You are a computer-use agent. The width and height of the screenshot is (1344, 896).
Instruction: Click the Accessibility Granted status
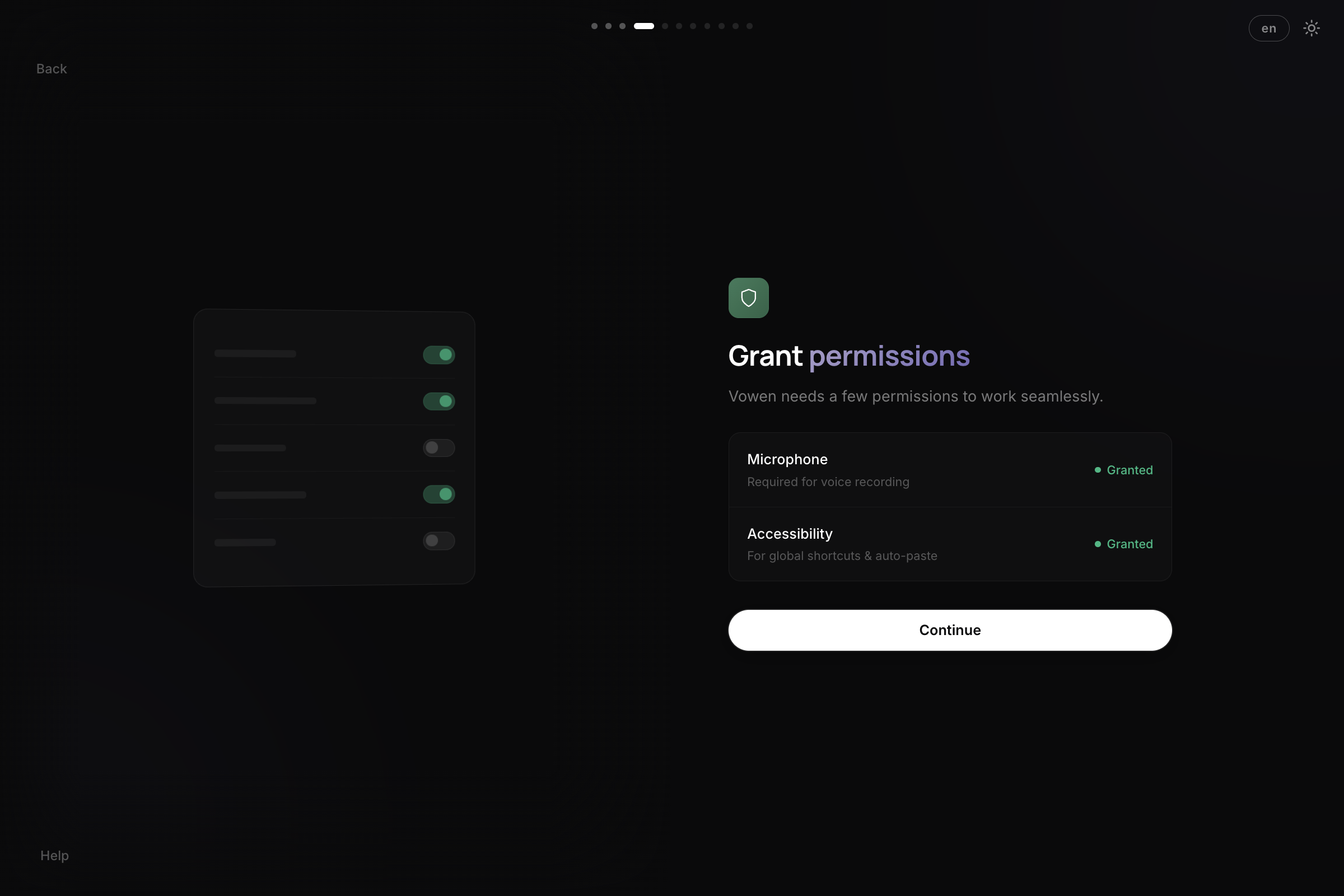click(1123, 544)
